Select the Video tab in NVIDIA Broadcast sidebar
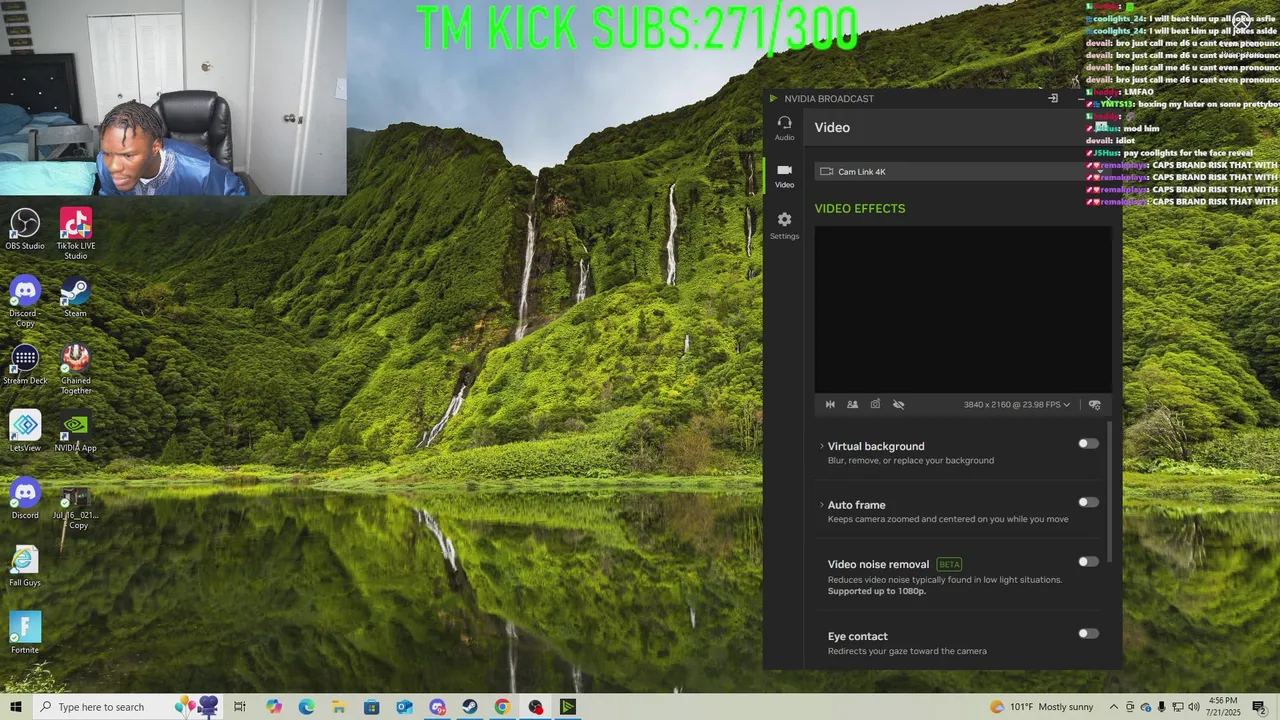 coord(784,176)
